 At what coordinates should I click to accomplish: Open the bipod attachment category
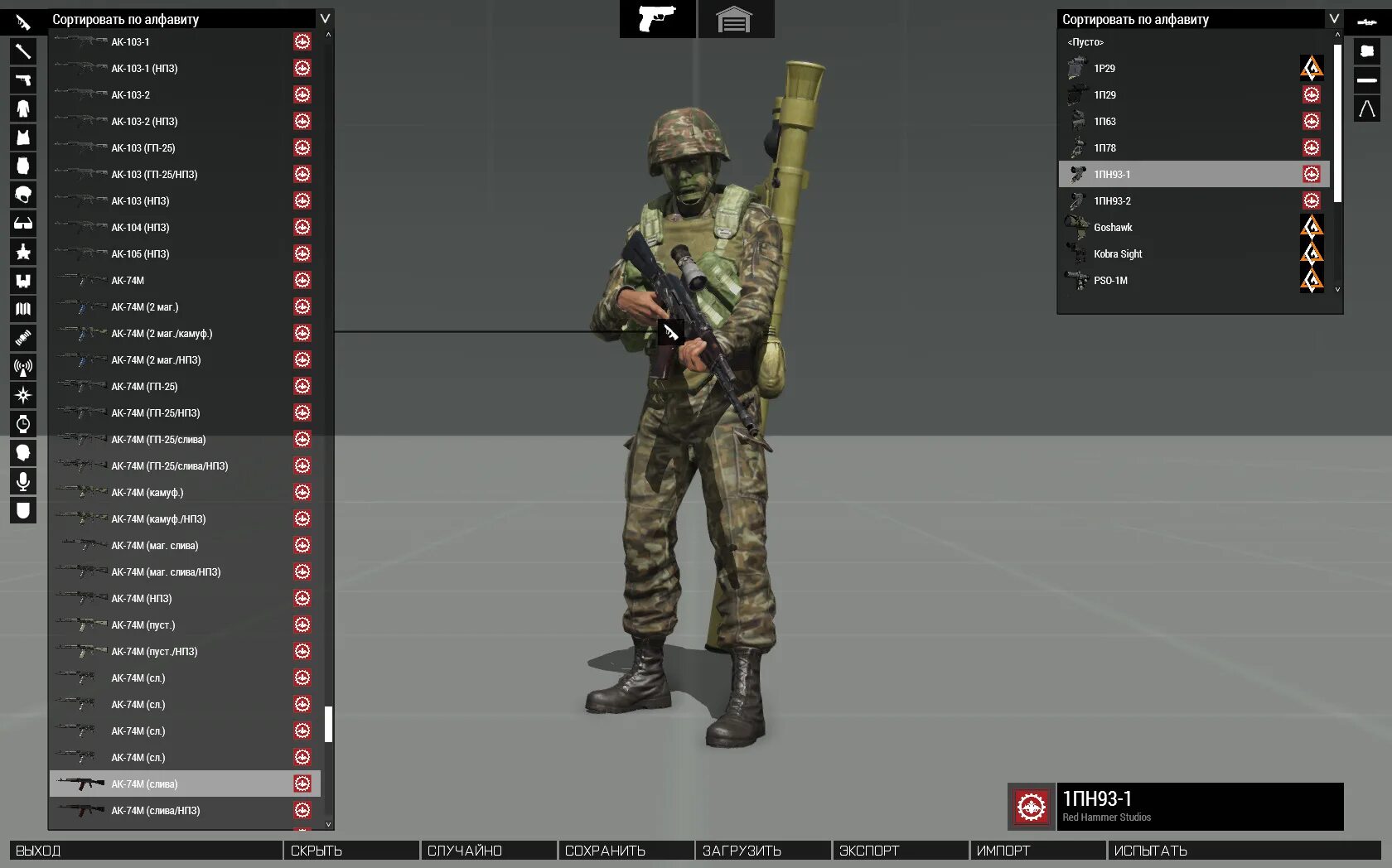pyautogui.click(x=1367, y=108)
